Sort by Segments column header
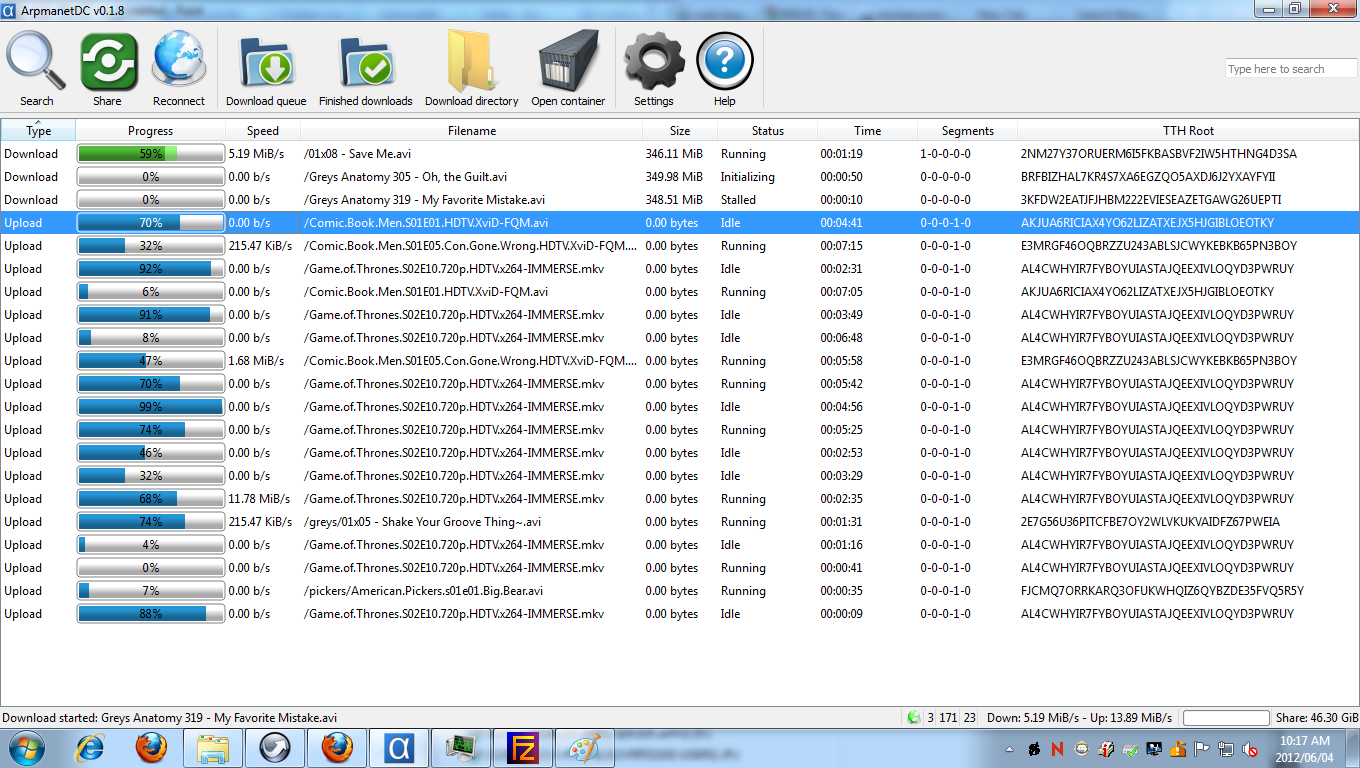Screen dimensions: 1360x768 (x=967, y=131)
